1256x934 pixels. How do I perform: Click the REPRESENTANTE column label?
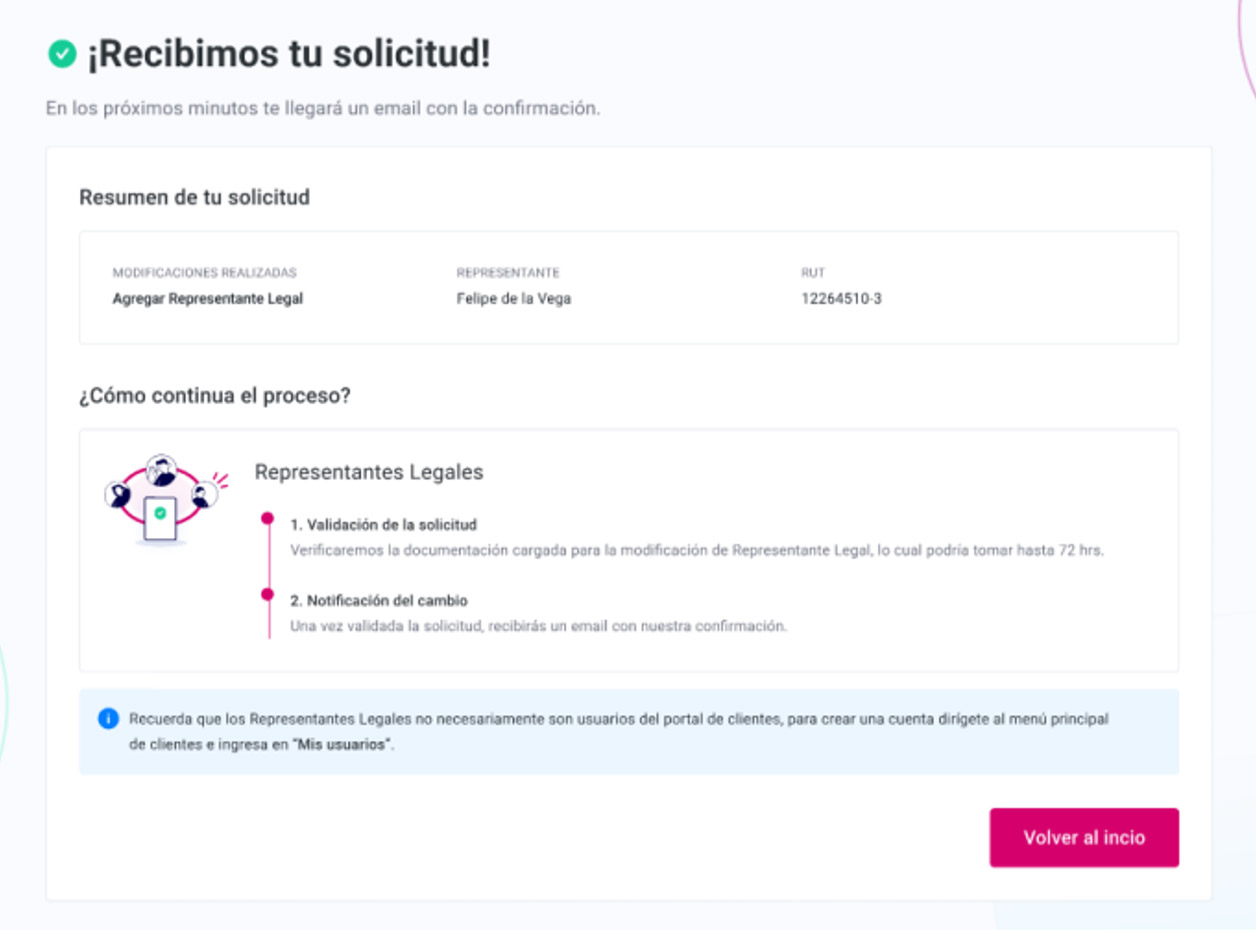pyautogui.click(x=508, y=273)
